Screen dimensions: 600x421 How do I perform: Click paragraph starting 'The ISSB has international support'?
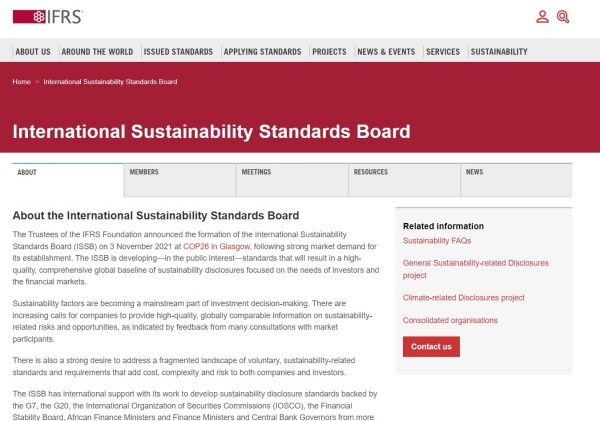click(x=195, y=405)
